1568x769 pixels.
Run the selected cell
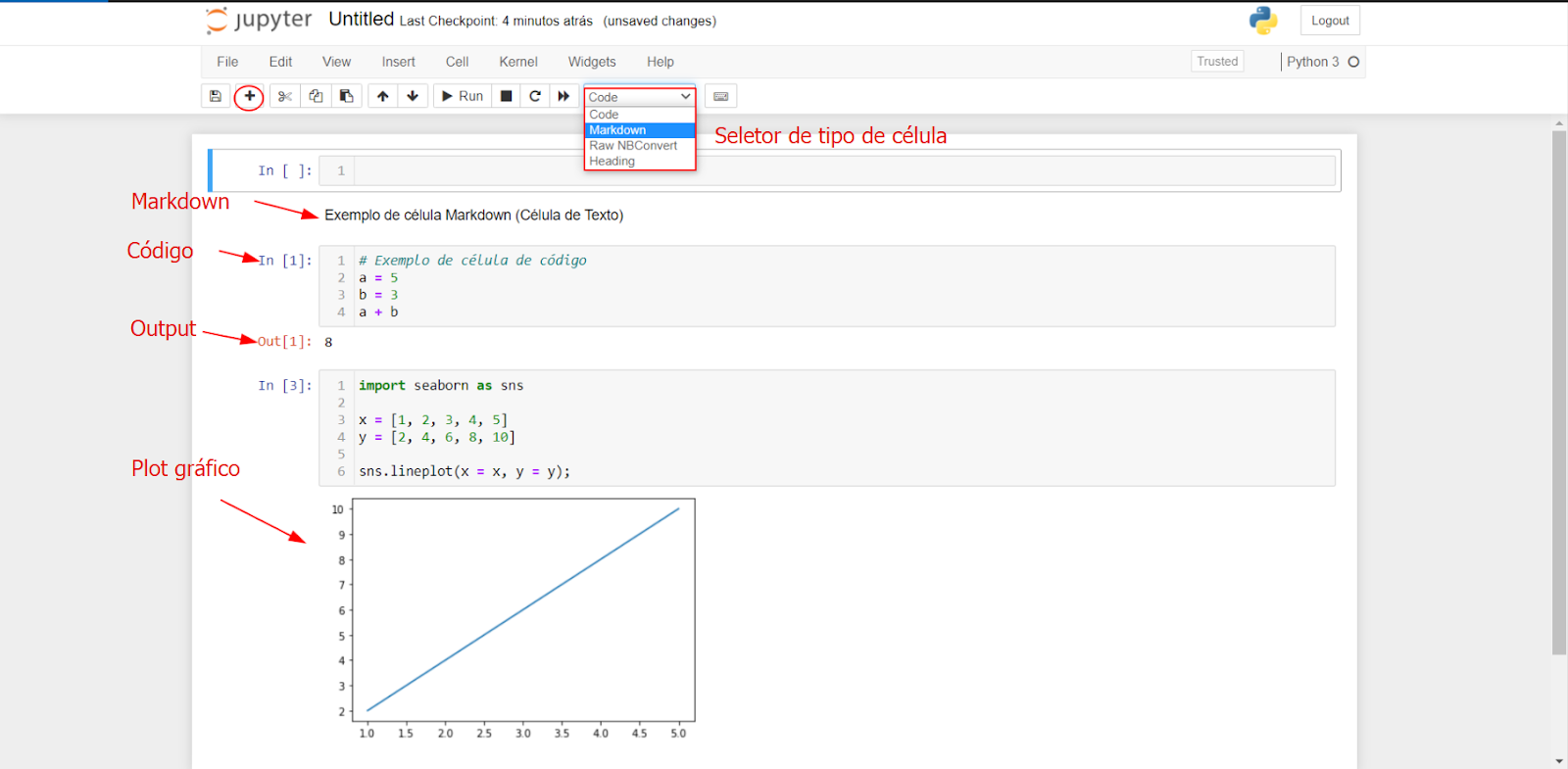click(x=463, y=96)
